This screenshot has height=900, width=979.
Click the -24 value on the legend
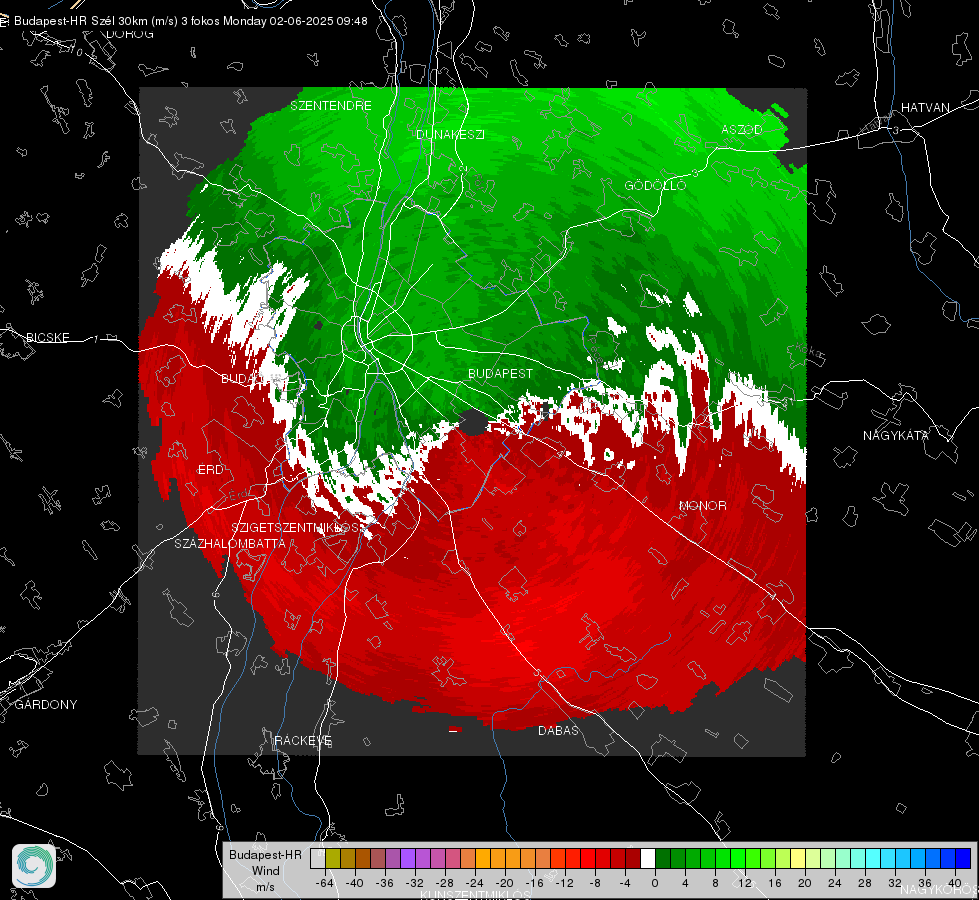pyautogui.click(x=475, y=883)
